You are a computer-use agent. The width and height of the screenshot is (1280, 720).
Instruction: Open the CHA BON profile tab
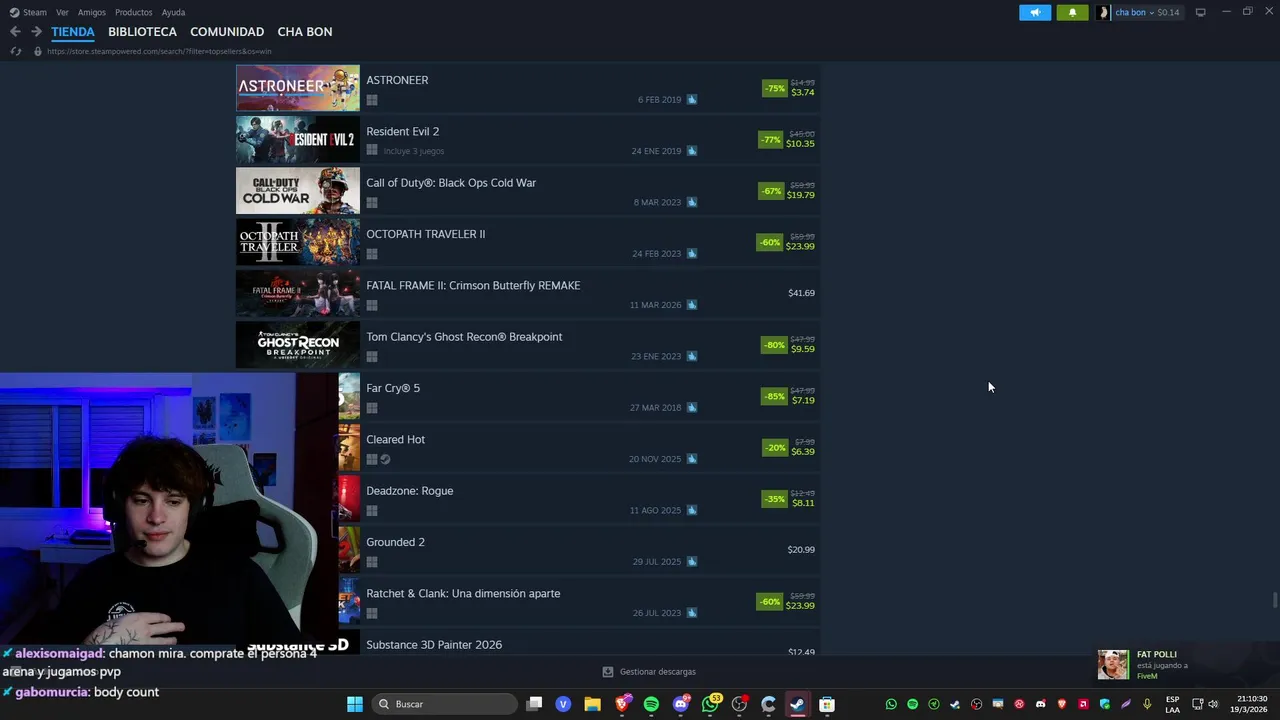pos(305,32)
